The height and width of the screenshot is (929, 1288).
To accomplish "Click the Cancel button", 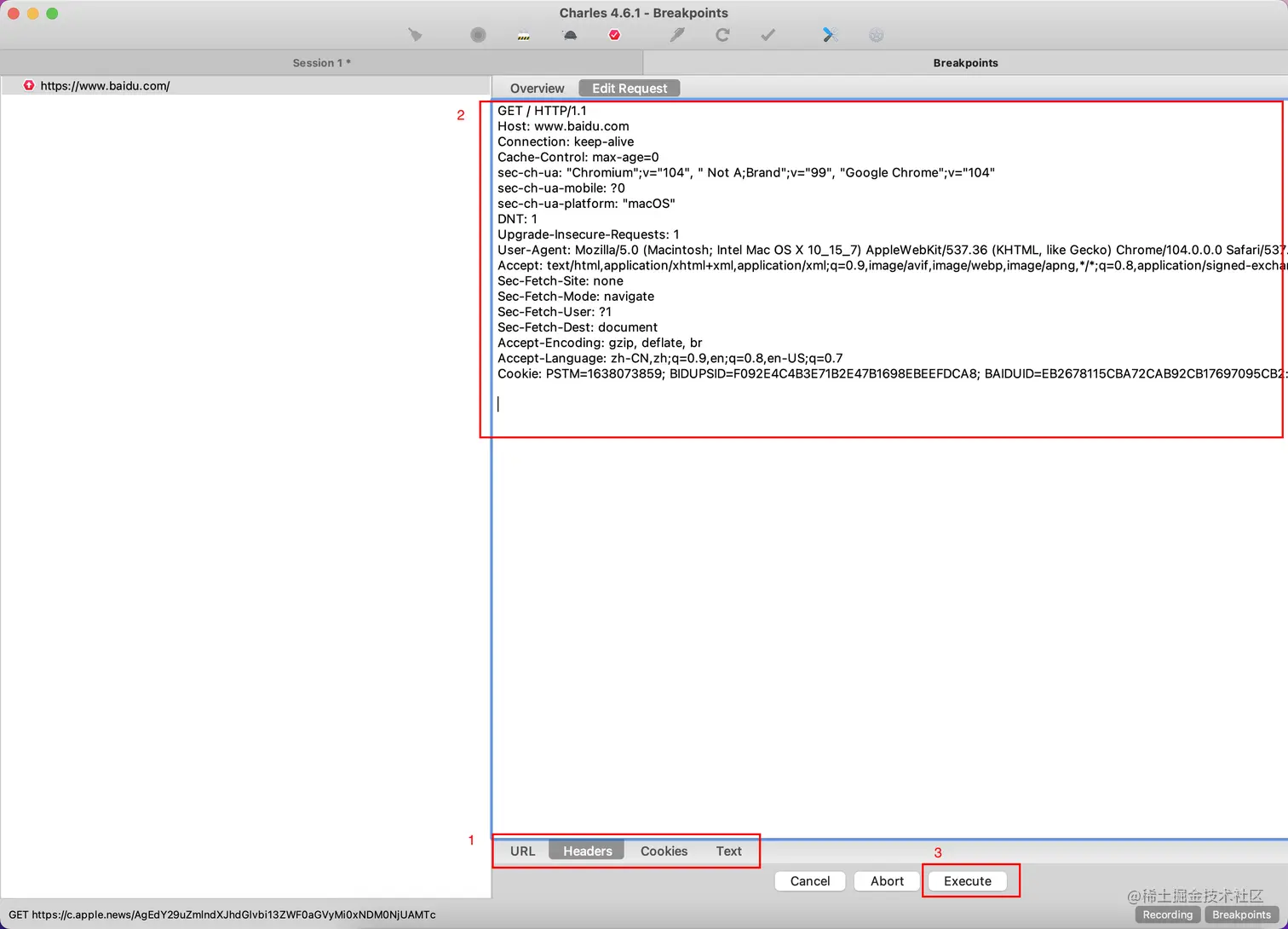I will pos(810,881).
